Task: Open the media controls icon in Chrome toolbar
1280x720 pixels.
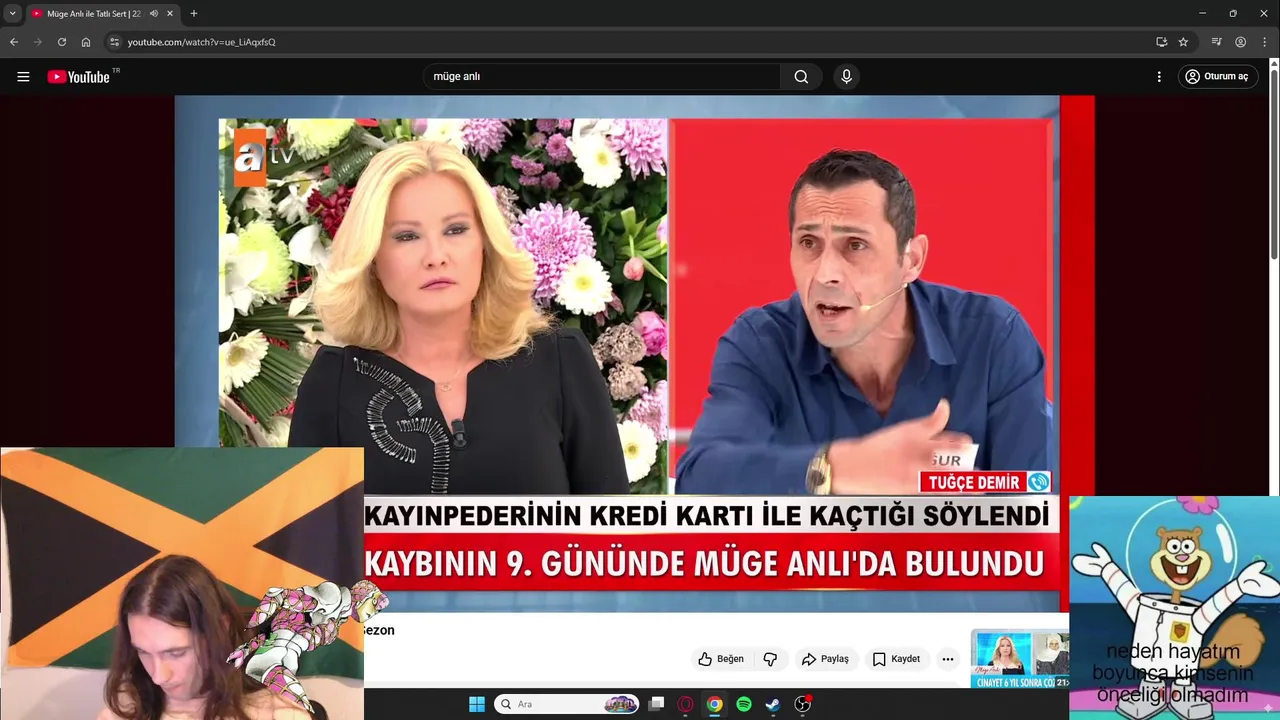Action: click(x=1216, y=42)
